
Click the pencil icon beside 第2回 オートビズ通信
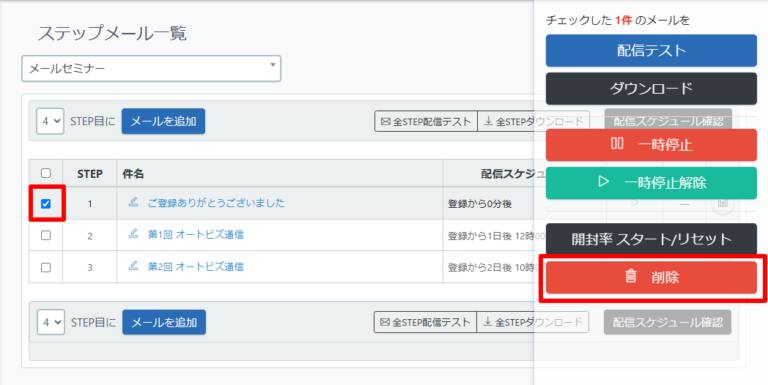click(x=133, y=266)
